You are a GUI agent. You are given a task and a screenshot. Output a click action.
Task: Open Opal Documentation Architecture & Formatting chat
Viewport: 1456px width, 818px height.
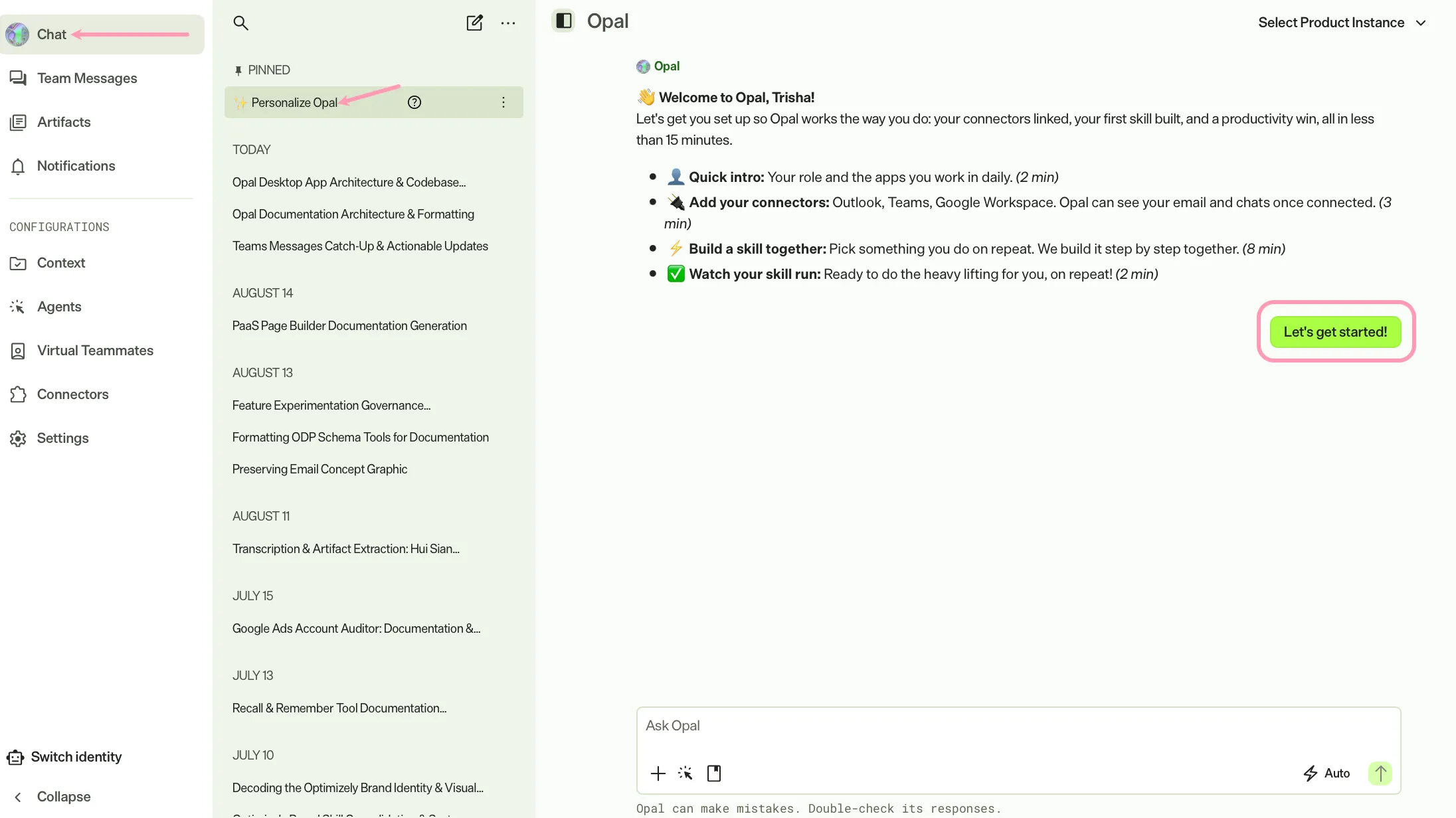353,214
